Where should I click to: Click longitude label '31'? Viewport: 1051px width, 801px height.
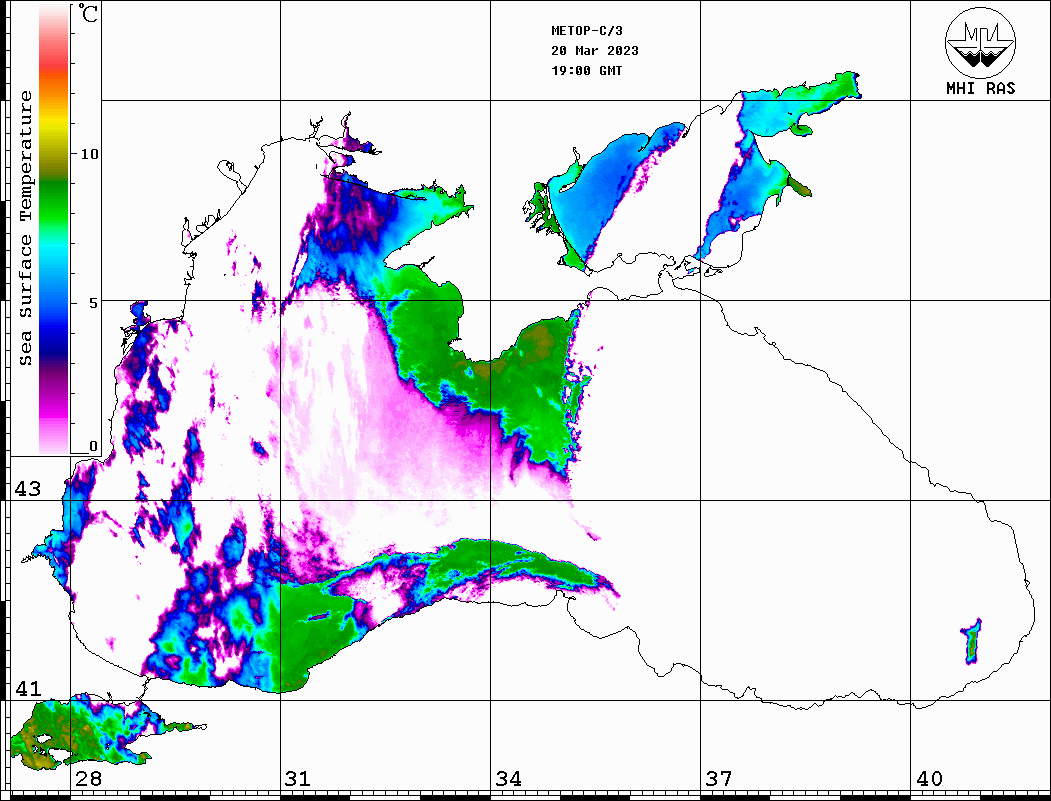point(298,779)
